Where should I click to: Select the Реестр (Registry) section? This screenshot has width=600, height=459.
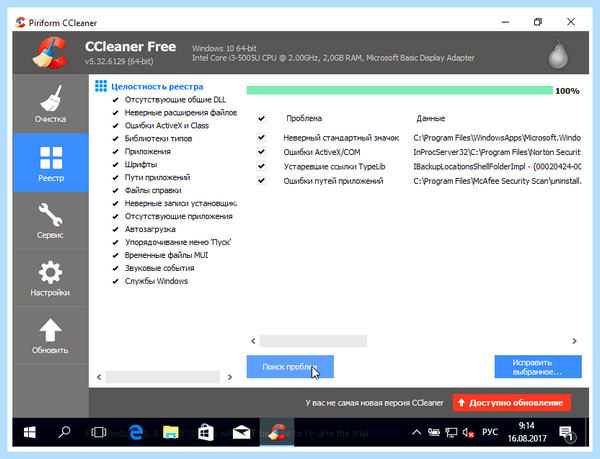(51, 163)
